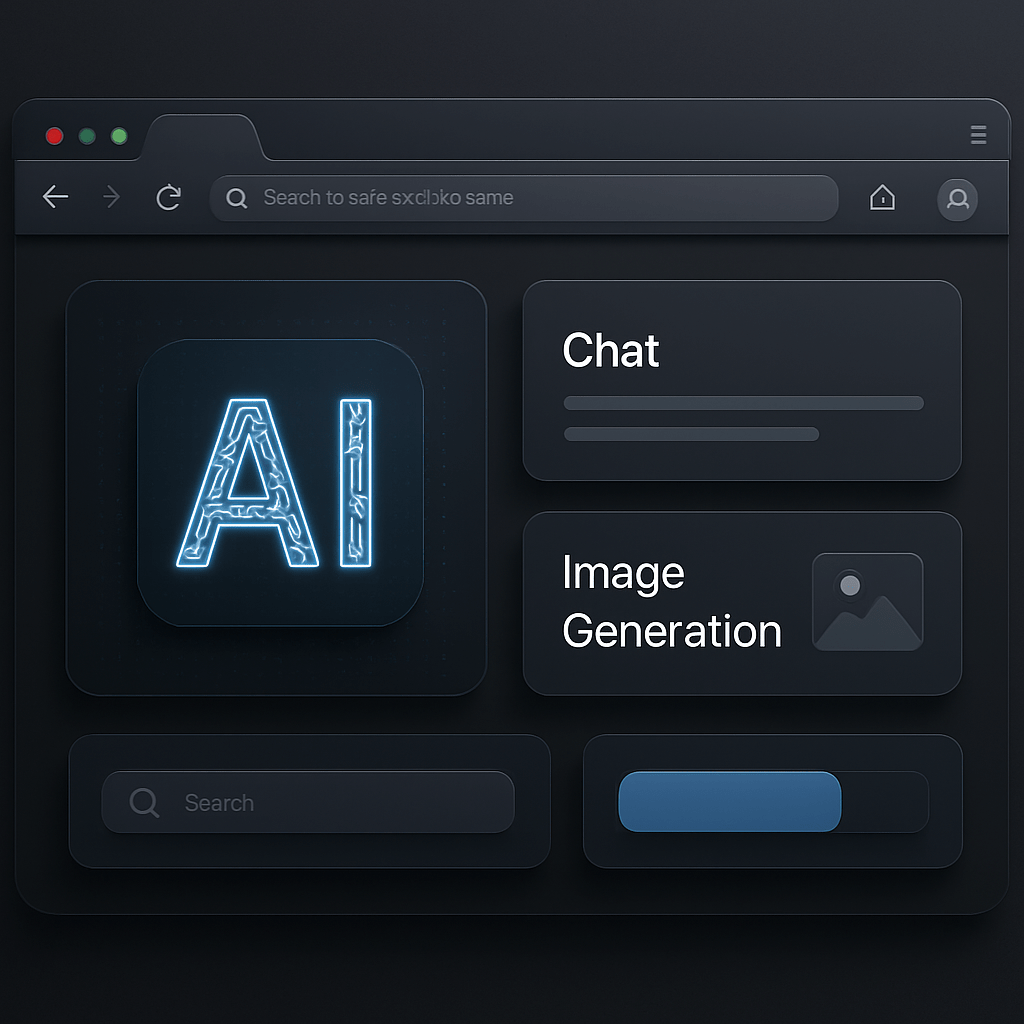Click the picture placeholder icon in Image Generation

pos(867,602)
